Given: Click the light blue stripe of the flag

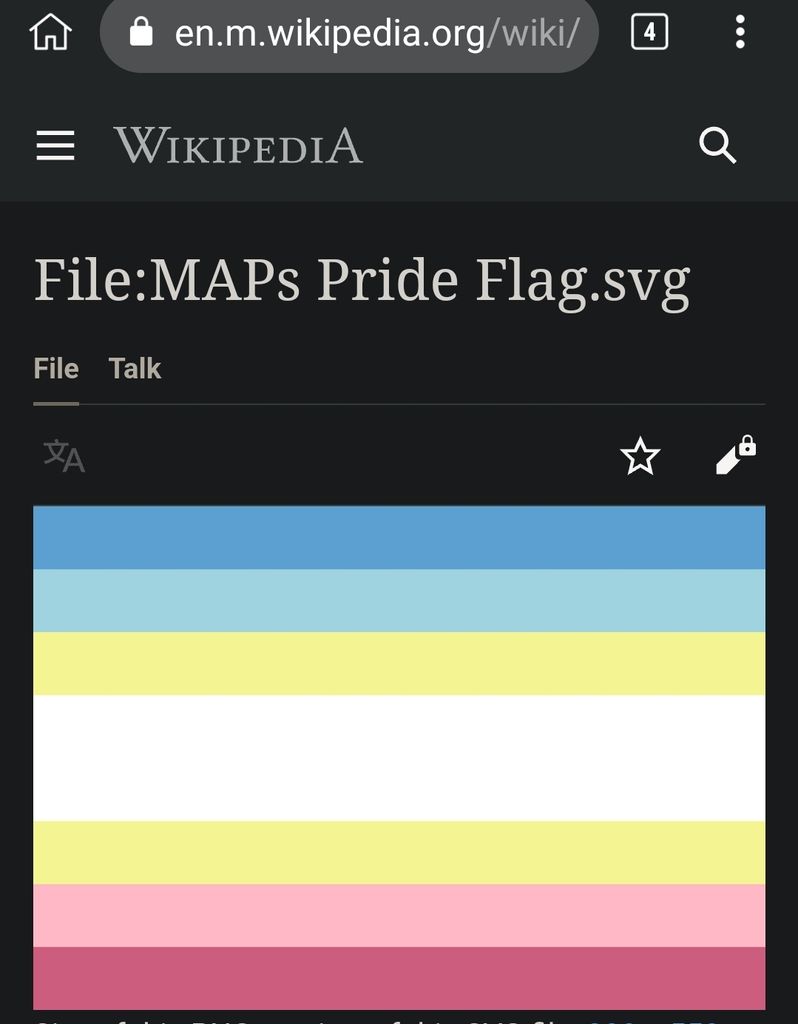Looking at the screenshot, I should (x=399, y=601).
